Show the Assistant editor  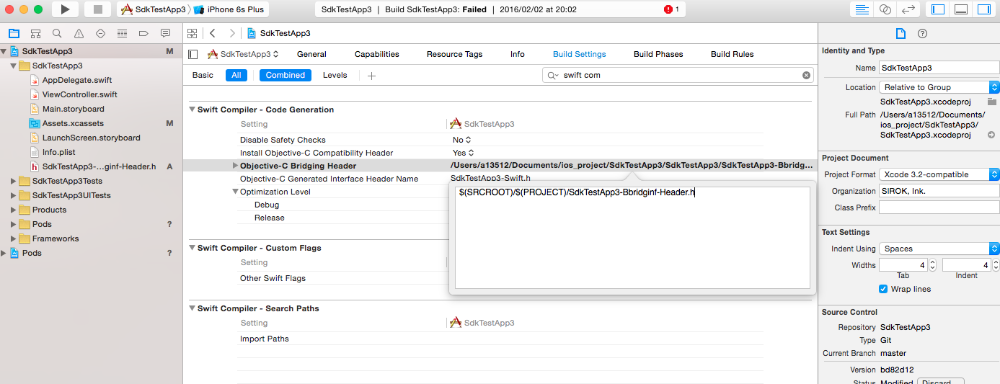pyautogui.click(x=884, y=10)
